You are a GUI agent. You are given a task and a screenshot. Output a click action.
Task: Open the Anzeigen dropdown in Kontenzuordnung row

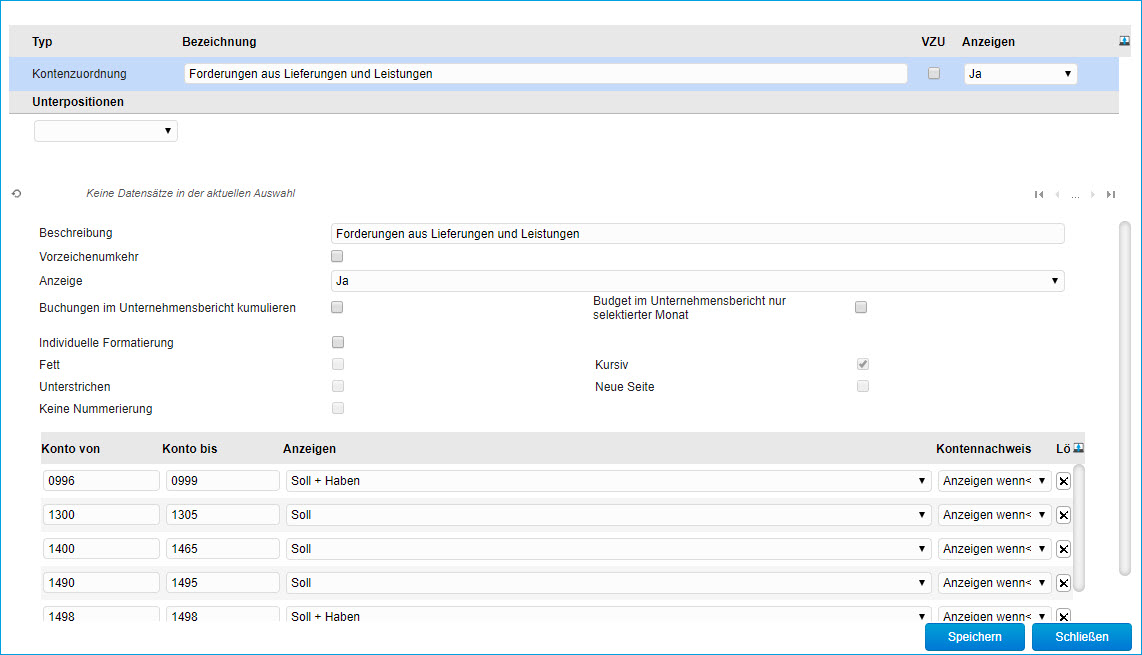click(x=1020, y=74)
